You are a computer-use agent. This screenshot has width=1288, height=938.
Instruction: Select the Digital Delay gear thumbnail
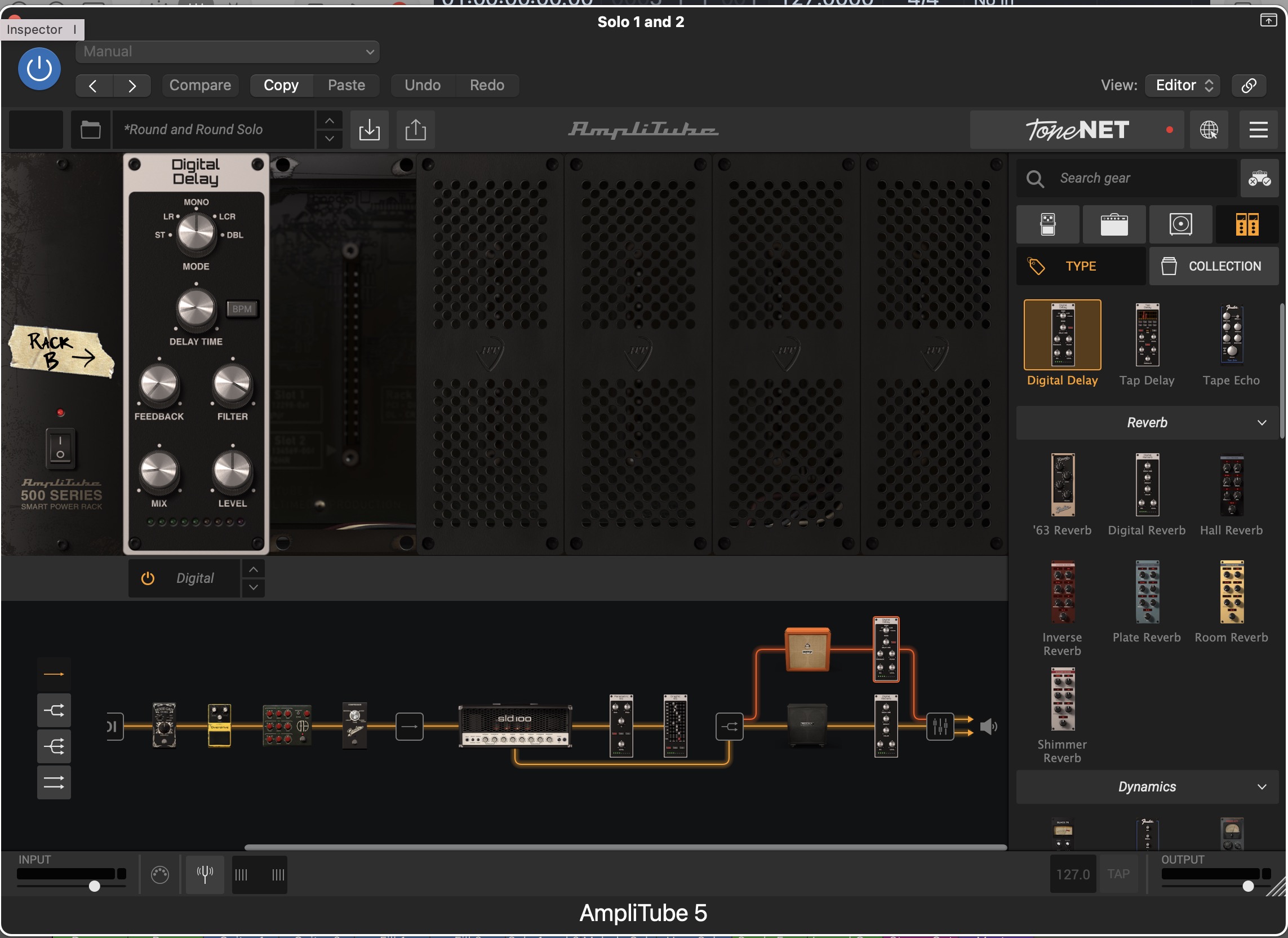click(1062, 335)
